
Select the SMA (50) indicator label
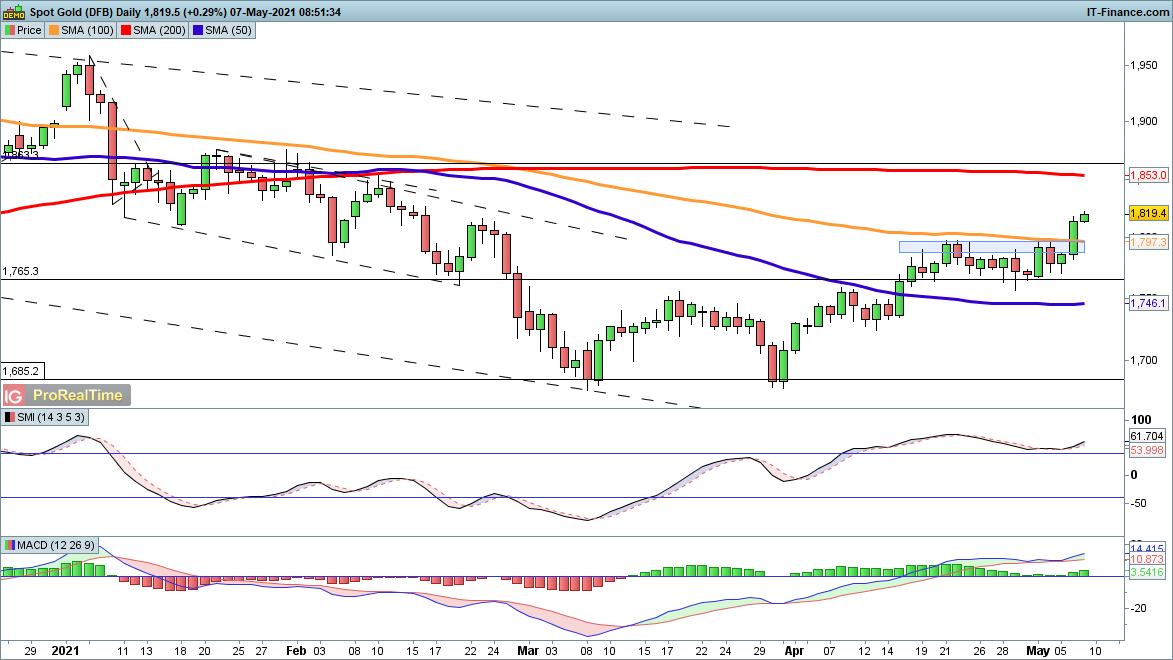226,30
